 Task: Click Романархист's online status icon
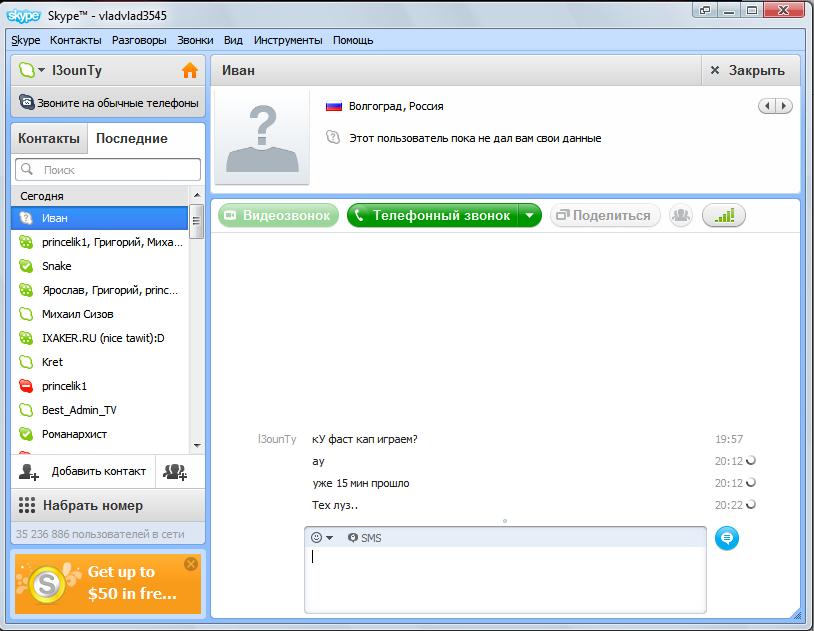(26, 434)
